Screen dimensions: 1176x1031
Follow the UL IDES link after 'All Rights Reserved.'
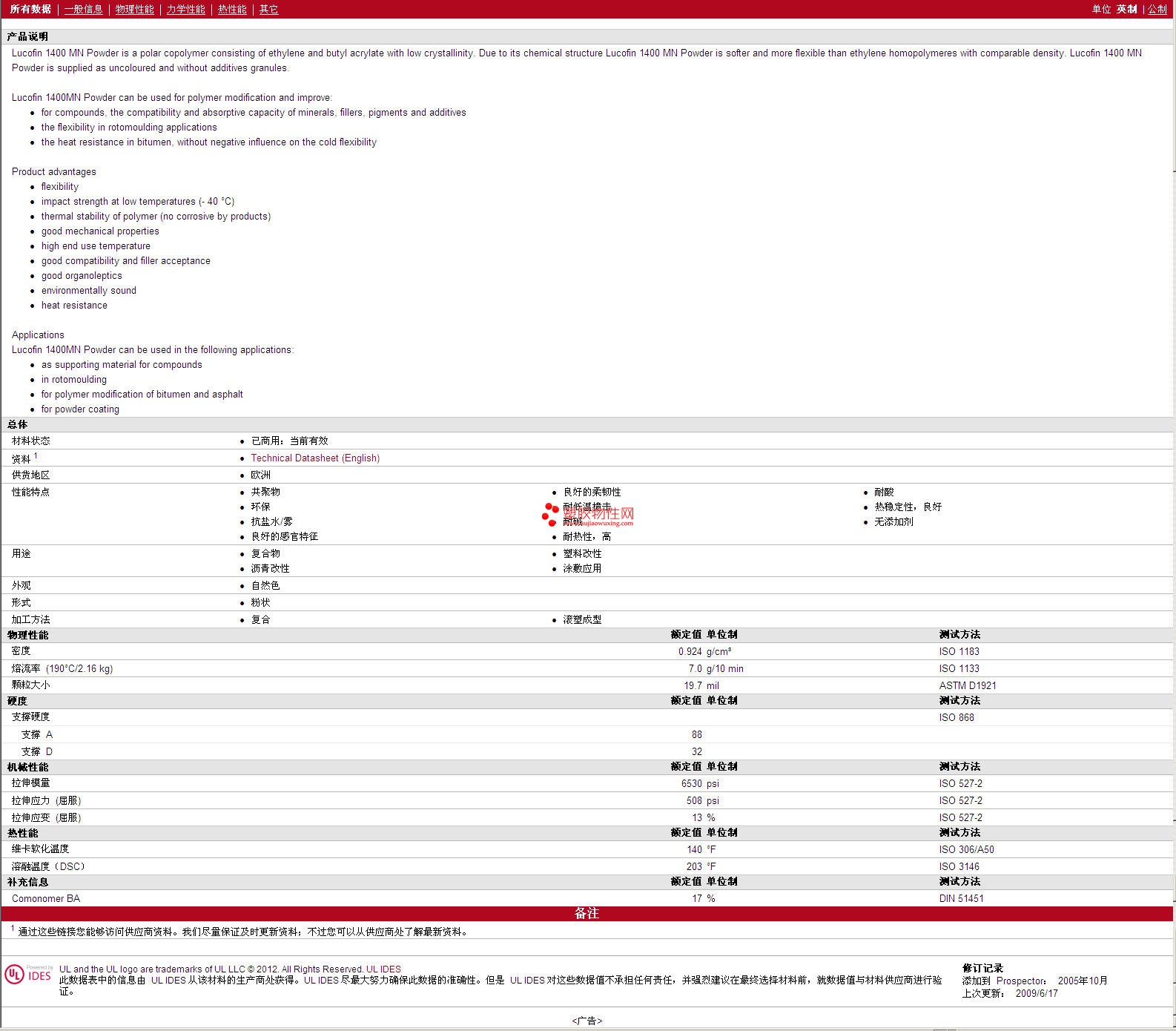[383, 969]
